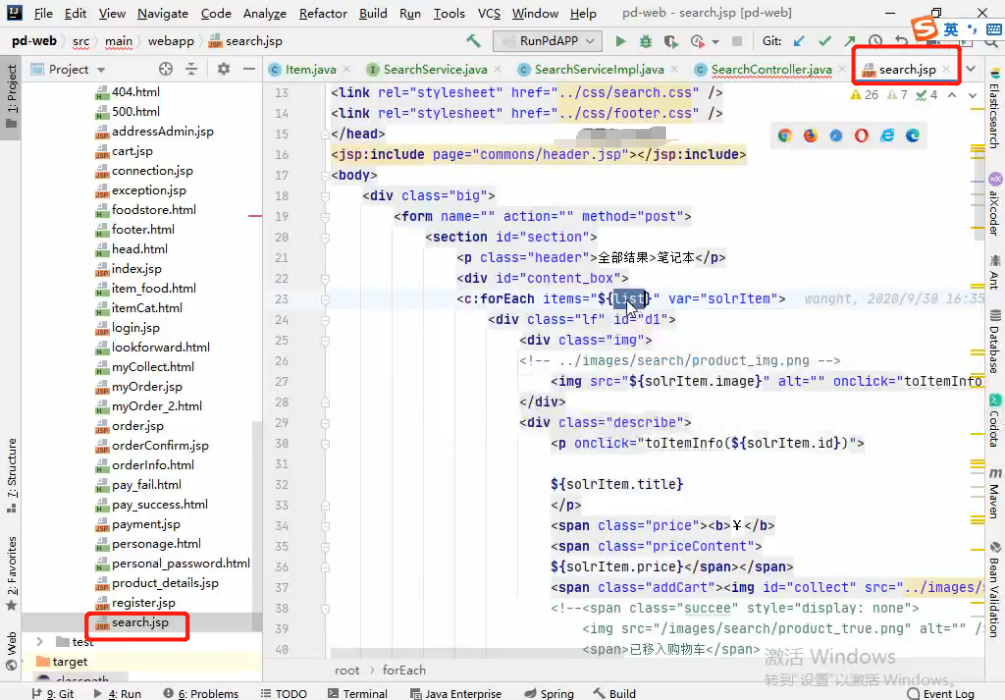Hide the Project panel with minus icon
1005x700 pixels.
(x=249, y=69)
